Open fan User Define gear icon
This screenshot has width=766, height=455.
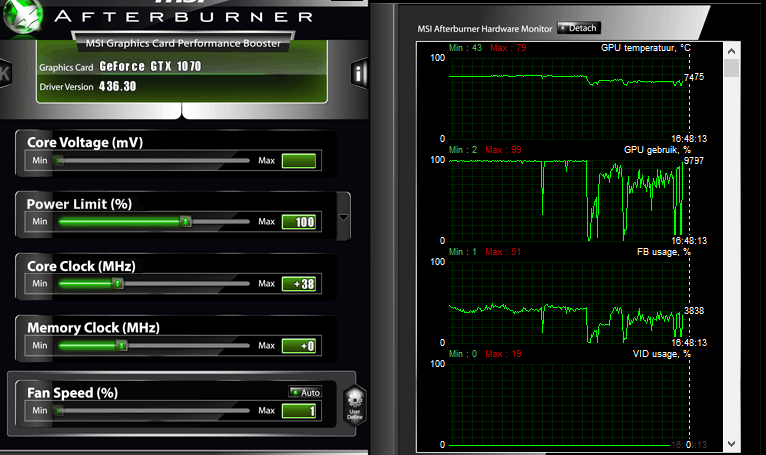(x=355, y=405)
